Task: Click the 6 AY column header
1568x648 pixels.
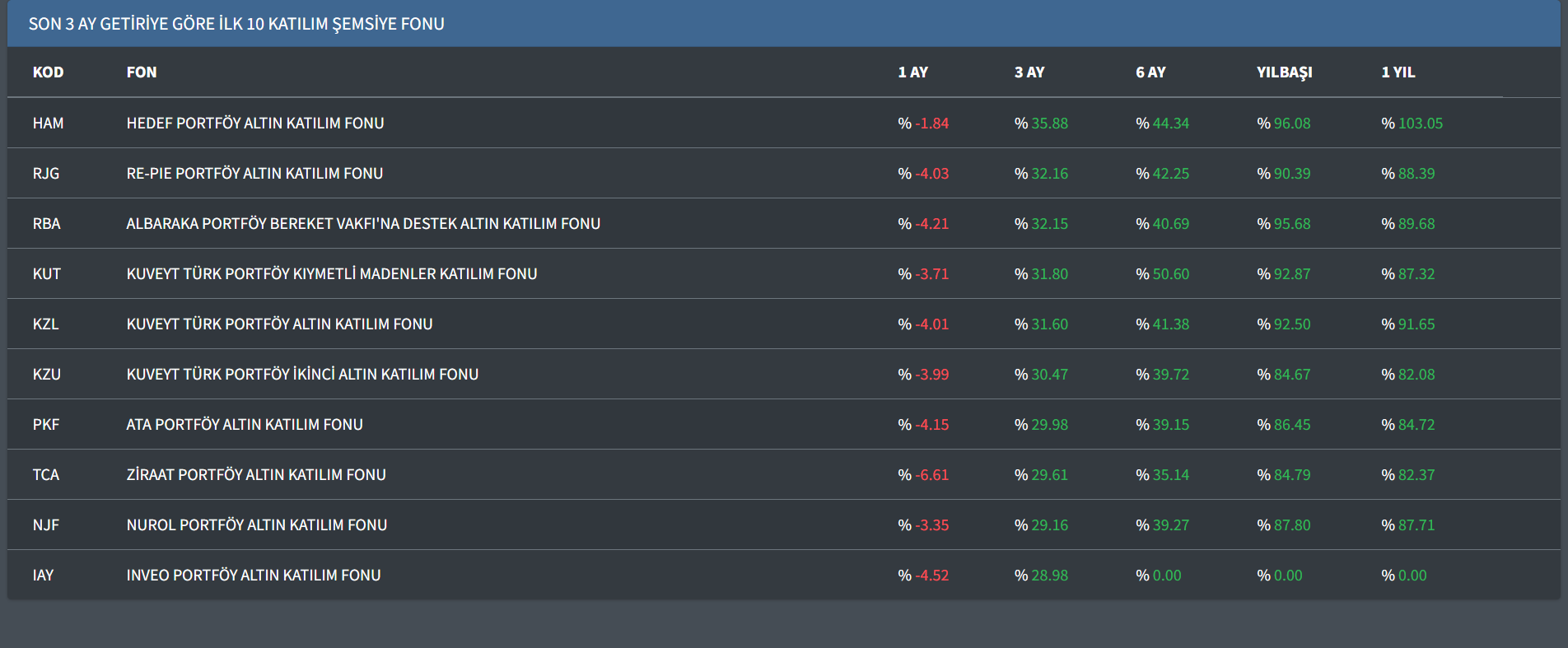Action: click(x=1150, y=72)
